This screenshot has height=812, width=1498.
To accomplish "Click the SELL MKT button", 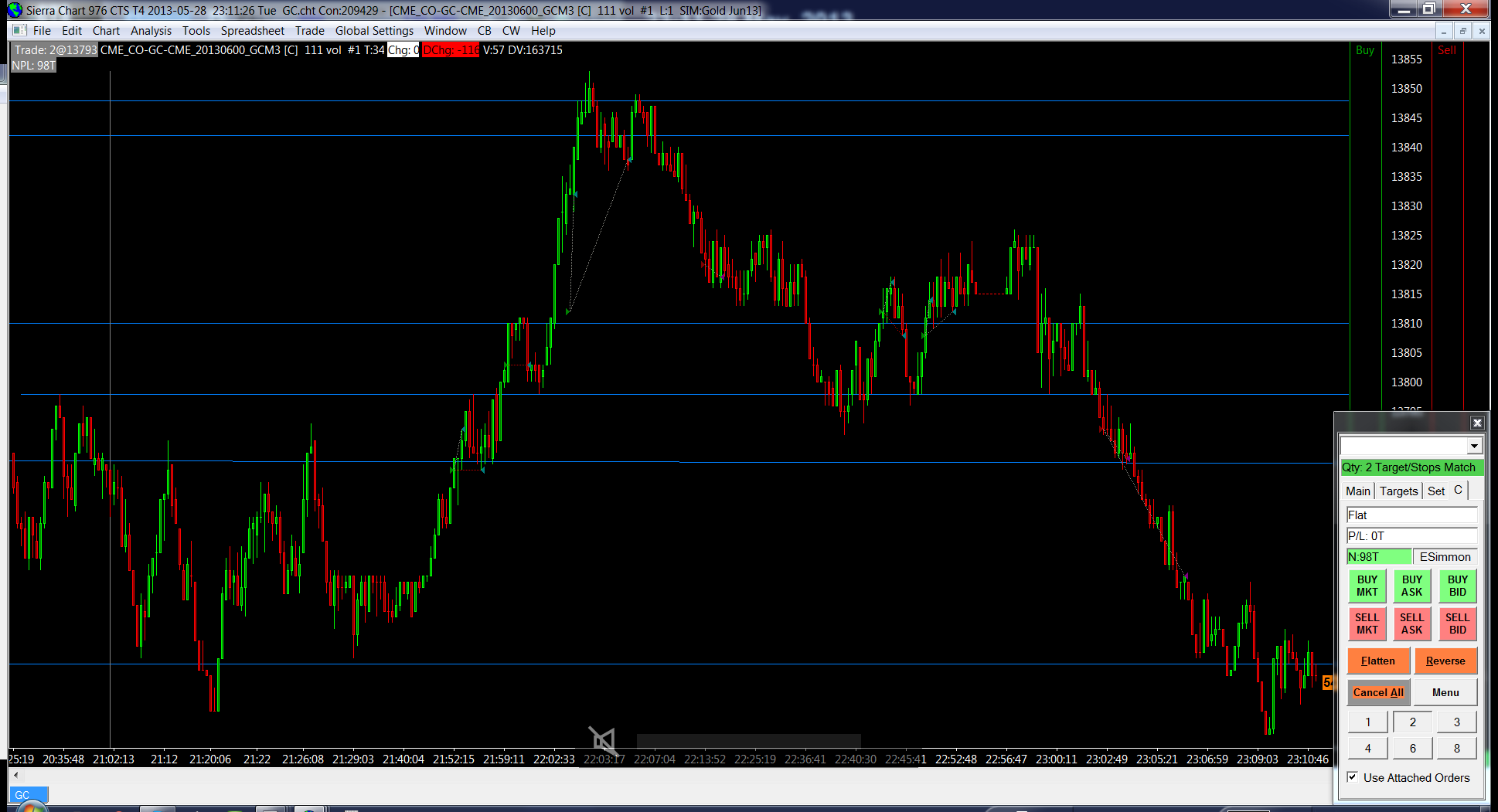I will pyautogui.click(x=1367, y=623).
